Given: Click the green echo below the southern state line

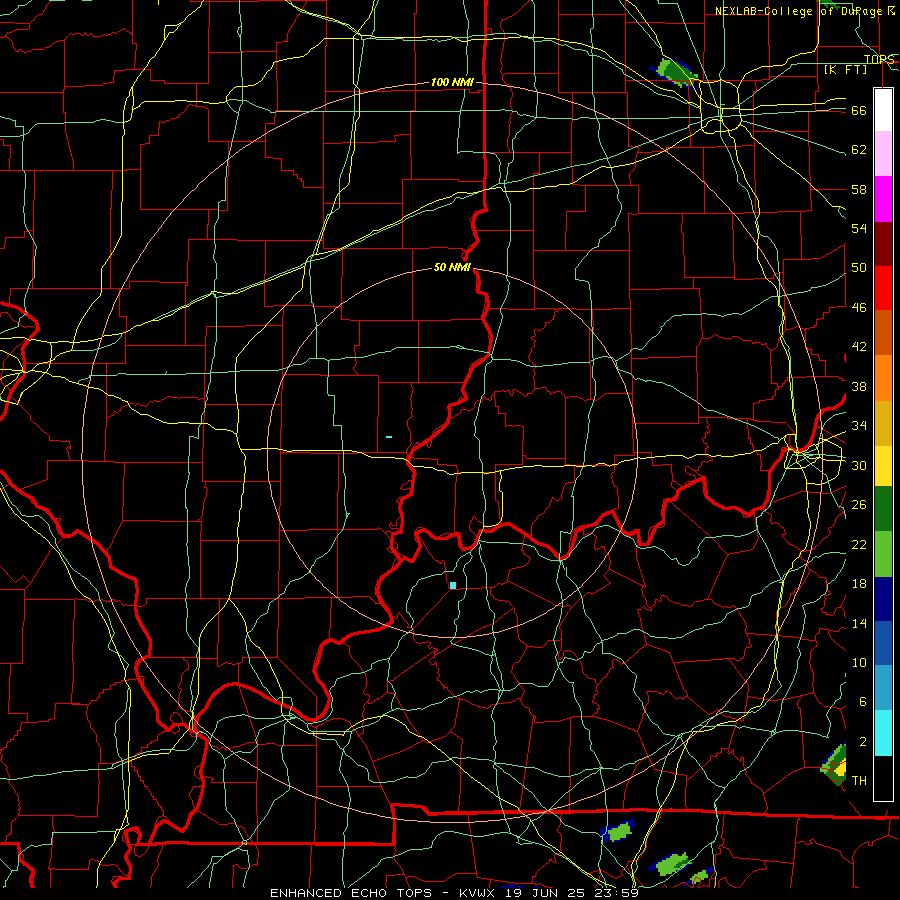Looking at the screenshot, I should (618, 831).
